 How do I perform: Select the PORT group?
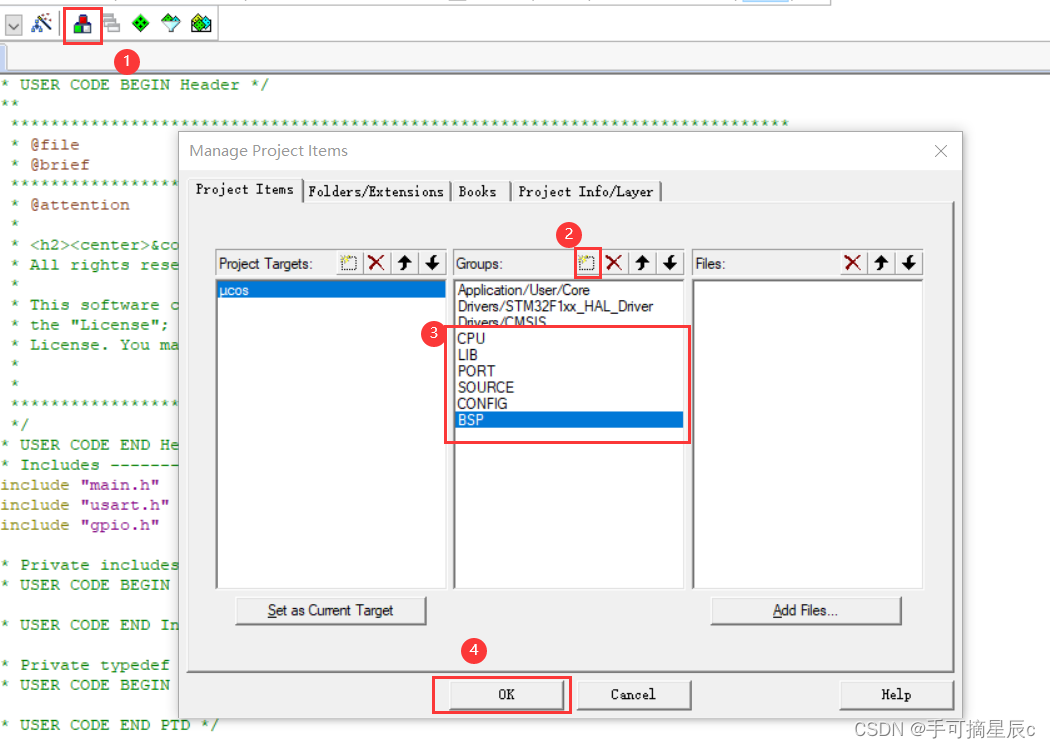pos(568,371)
